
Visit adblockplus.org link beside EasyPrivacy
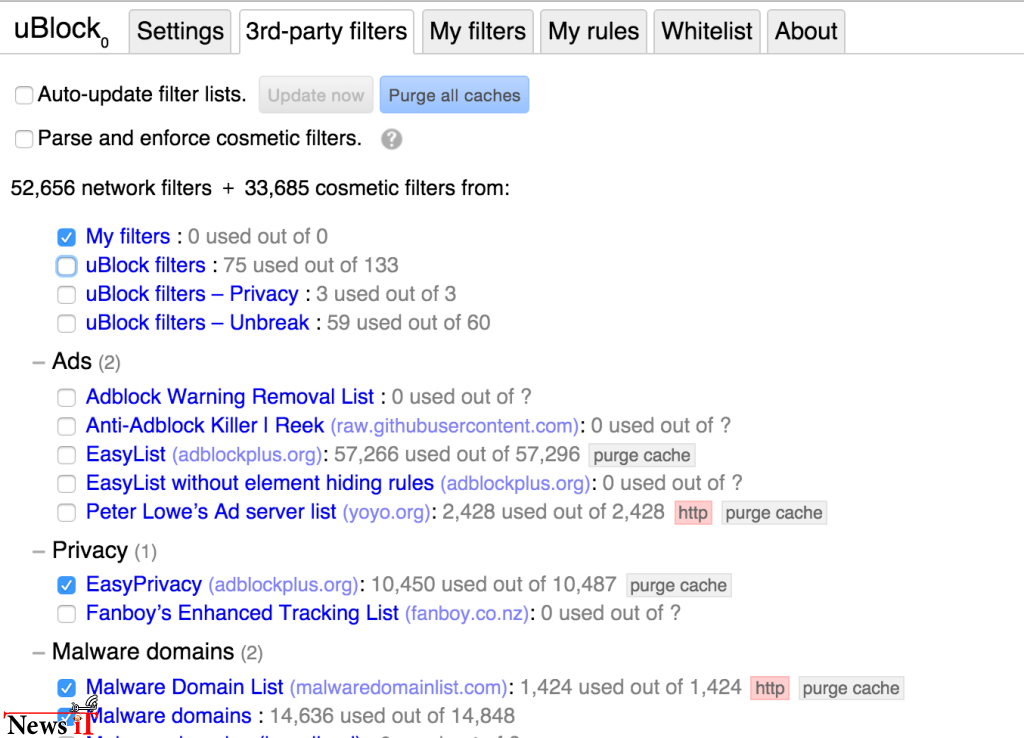point(283,585)
